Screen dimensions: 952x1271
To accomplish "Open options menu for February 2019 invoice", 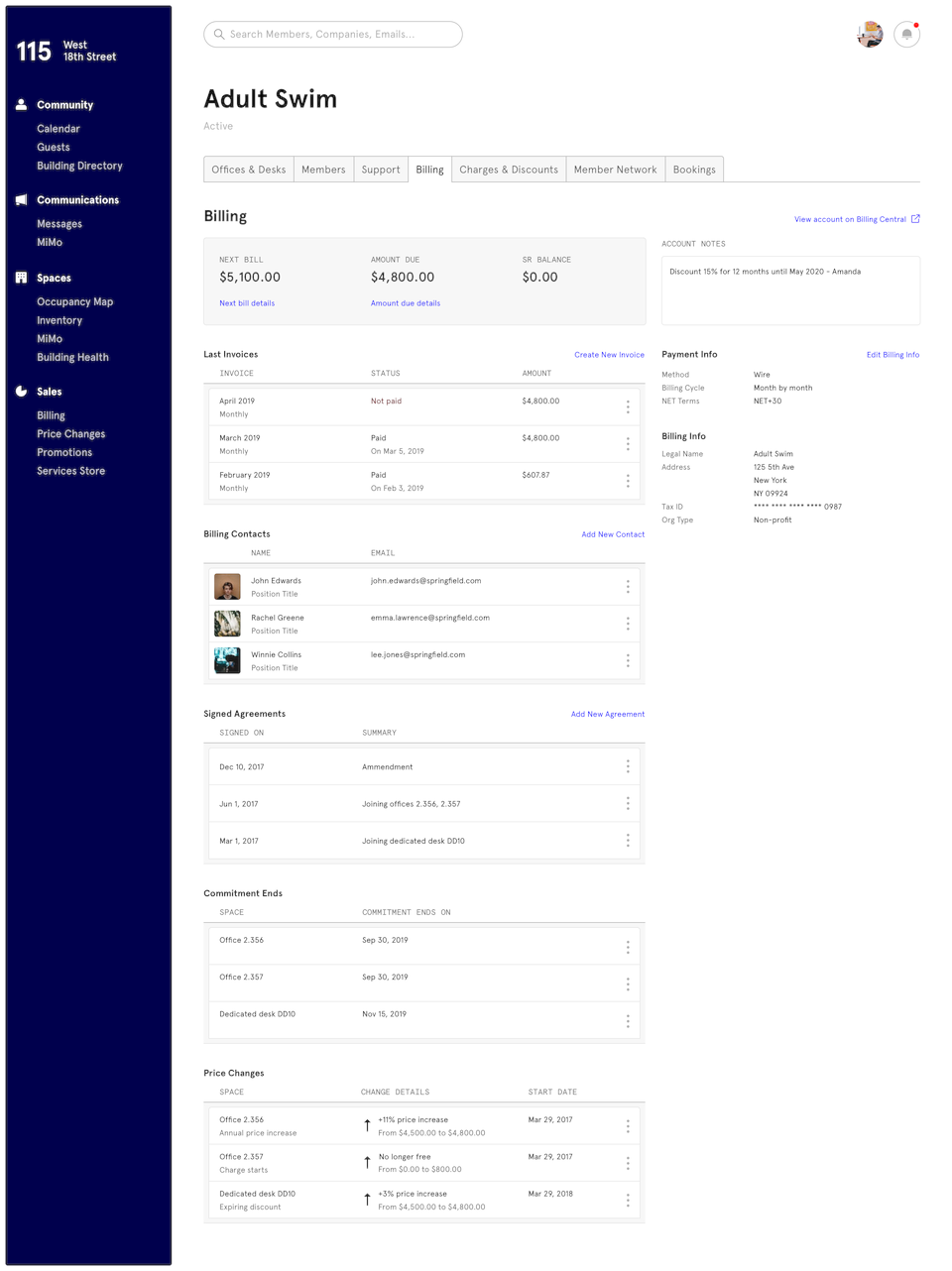I will [628, 481].
